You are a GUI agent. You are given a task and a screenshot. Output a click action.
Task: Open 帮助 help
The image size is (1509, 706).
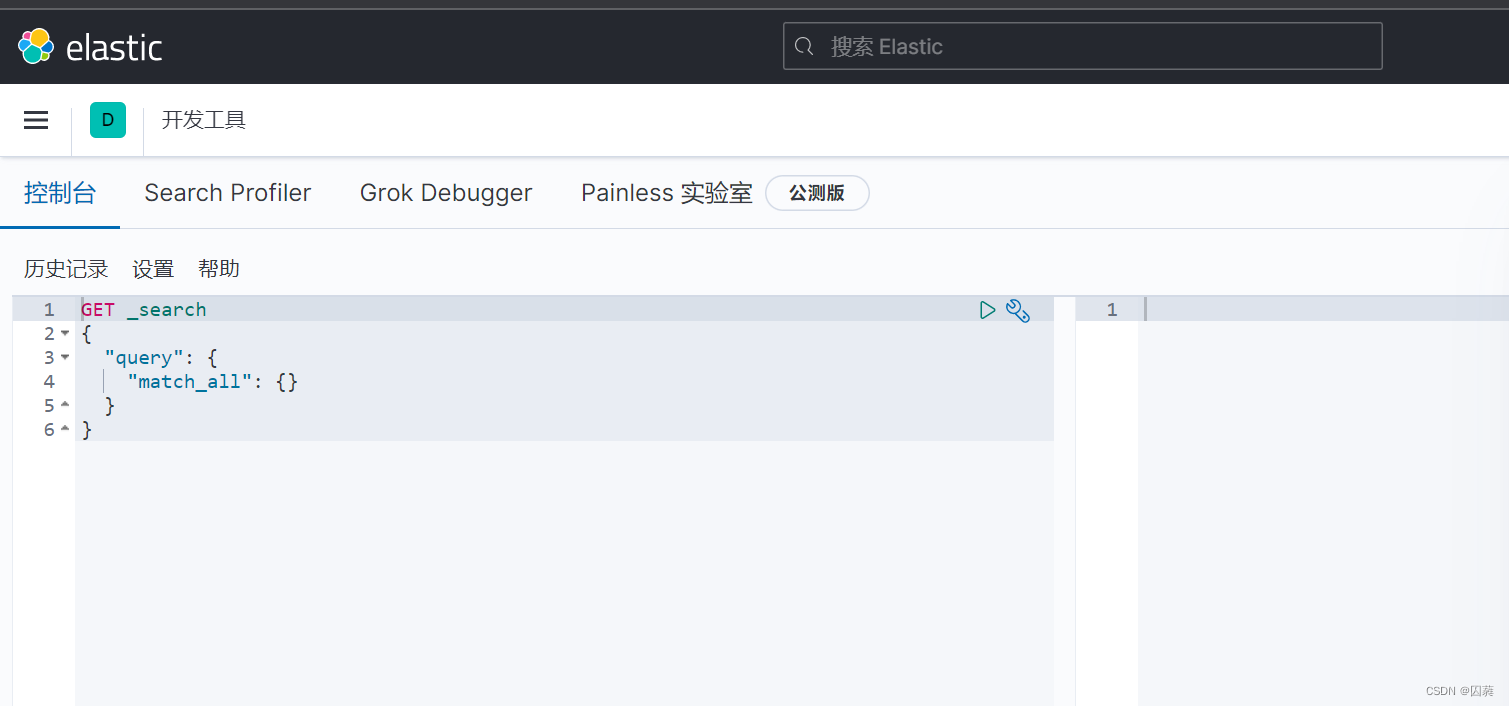click(x=219, y=269)
